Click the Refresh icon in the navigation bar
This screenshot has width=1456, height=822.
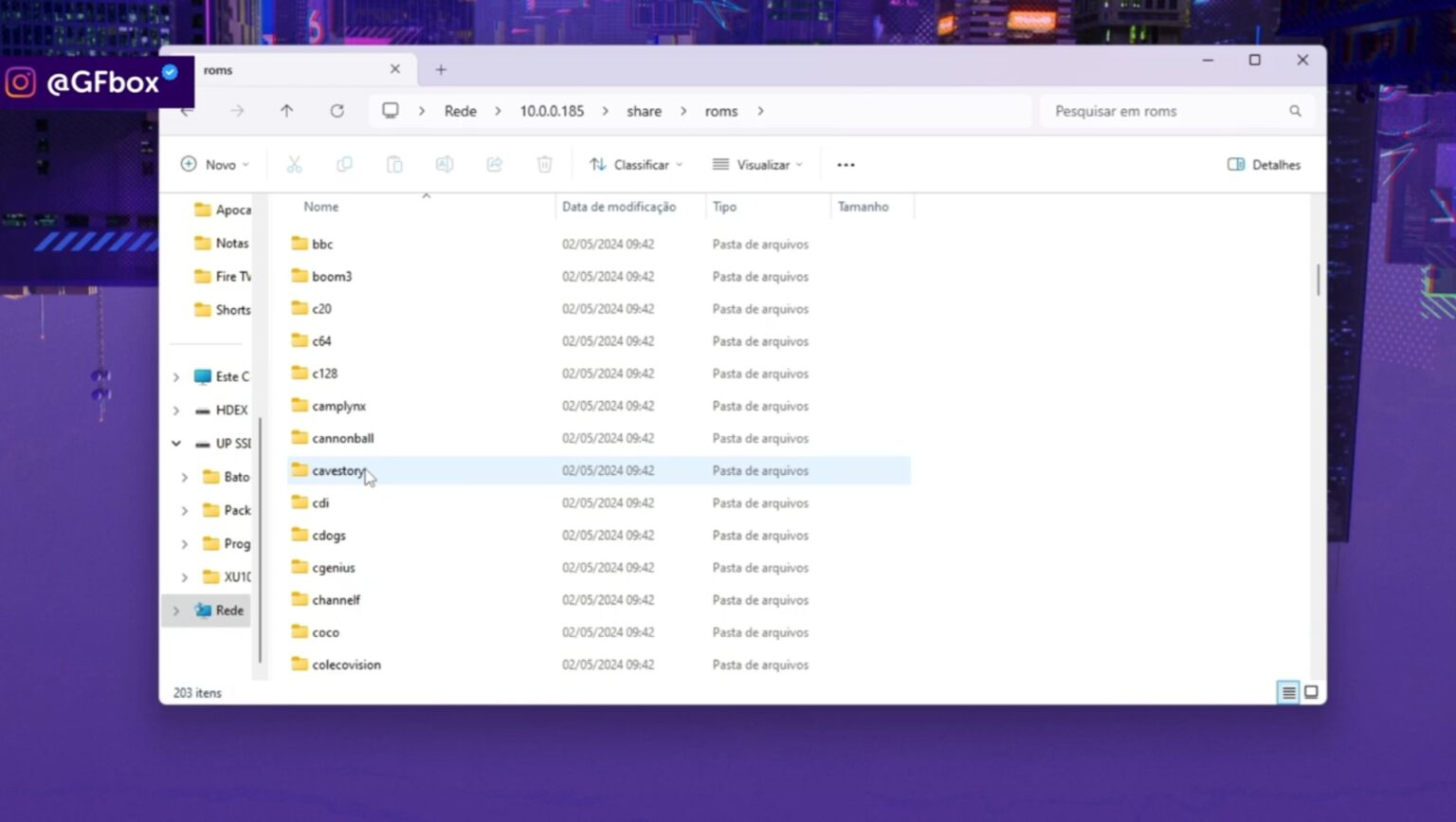pos(337,111)
